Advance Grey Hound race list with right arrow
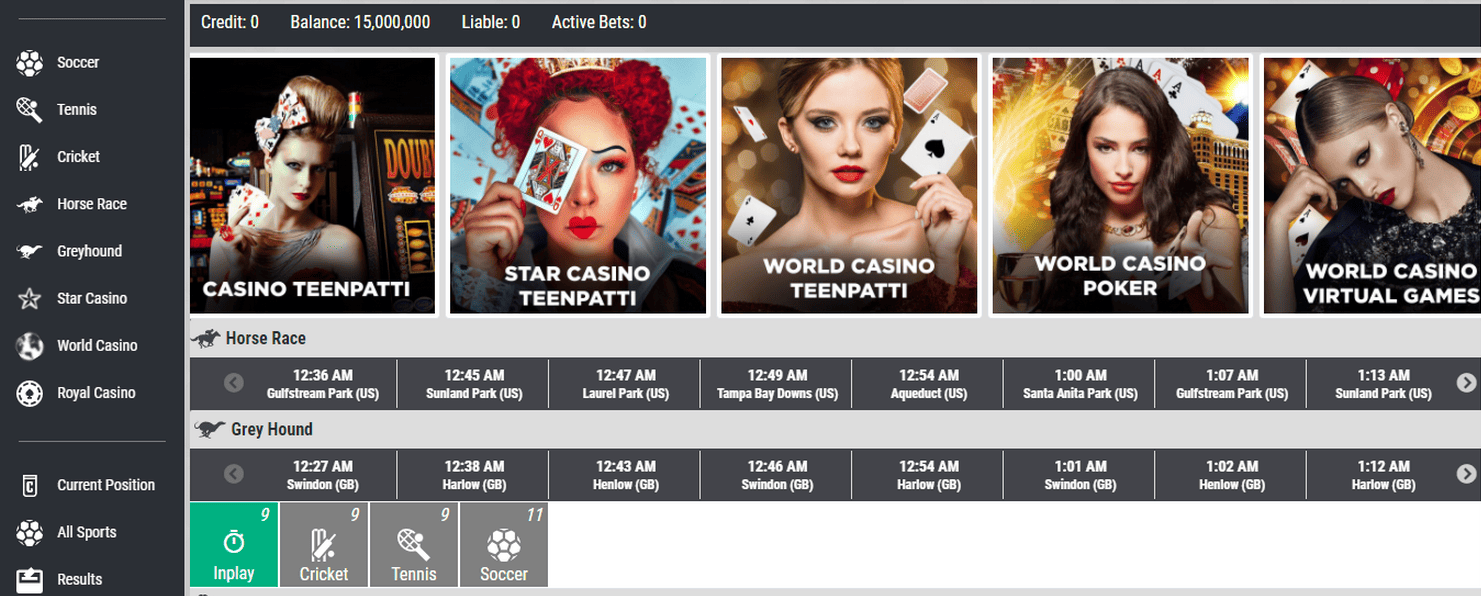 1466,474
